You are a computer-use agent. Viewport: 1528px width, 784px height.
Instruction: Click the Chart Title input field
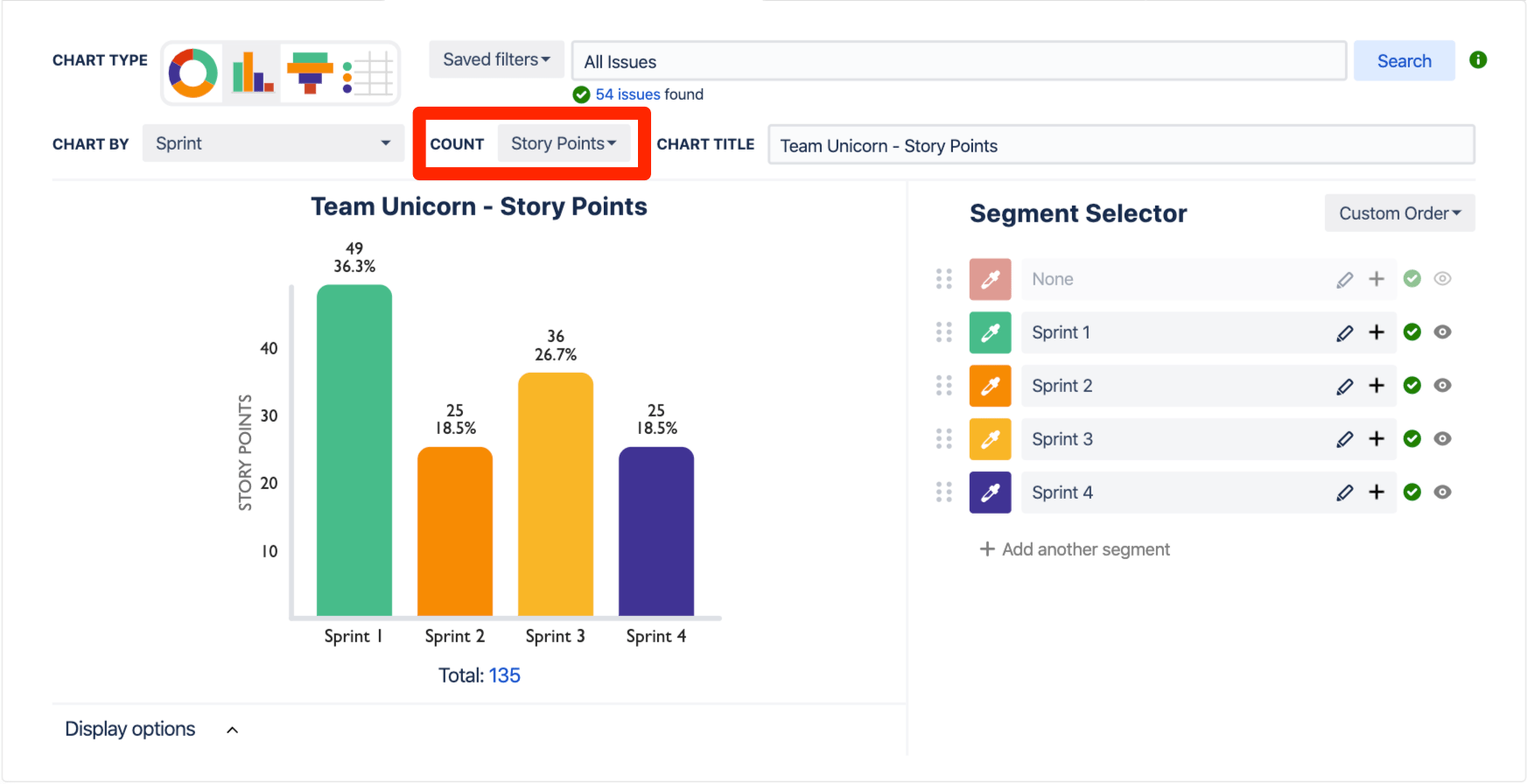pyautogui.click(x=1120, y=145)
